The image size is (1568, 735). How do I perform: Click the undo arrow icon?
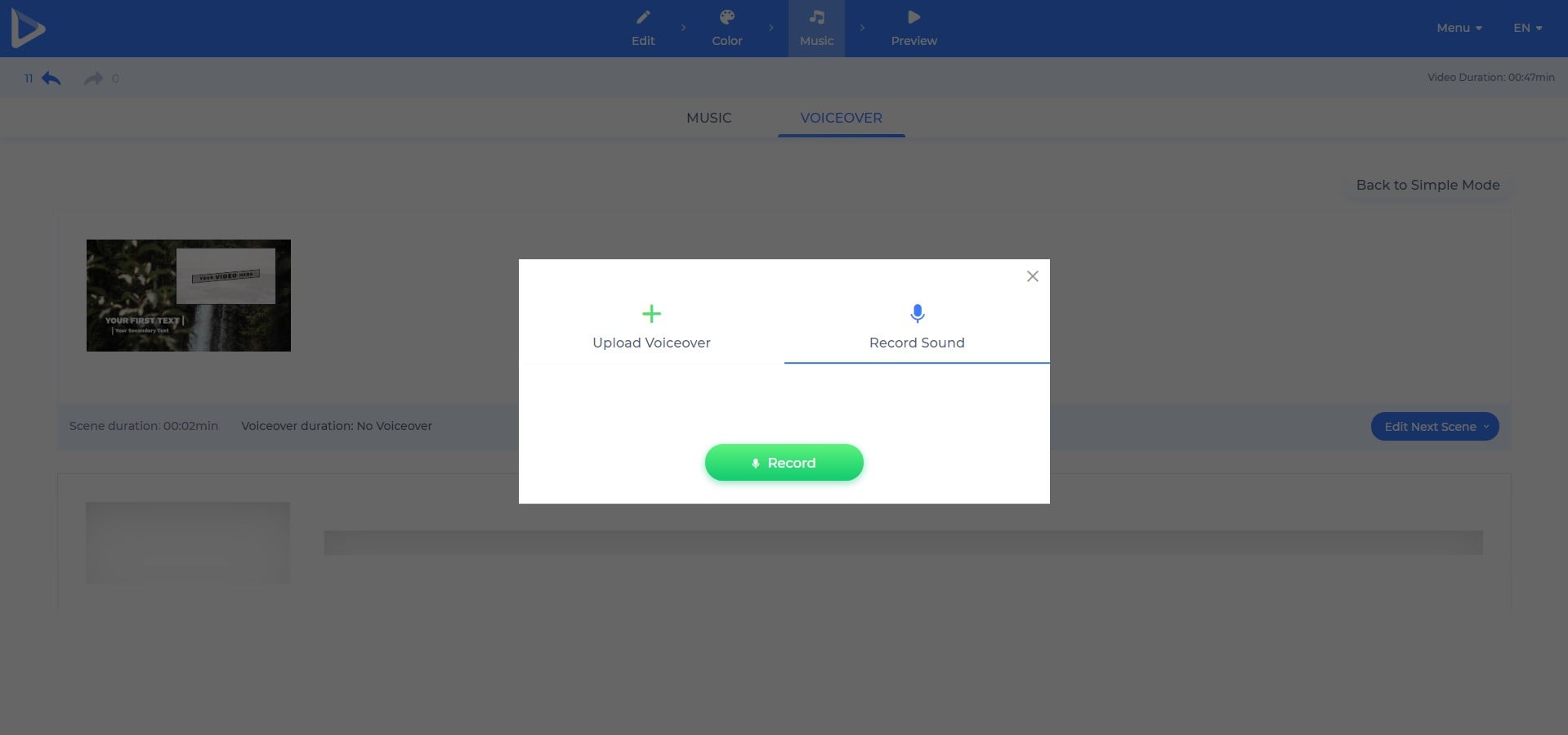click(51, 78)
